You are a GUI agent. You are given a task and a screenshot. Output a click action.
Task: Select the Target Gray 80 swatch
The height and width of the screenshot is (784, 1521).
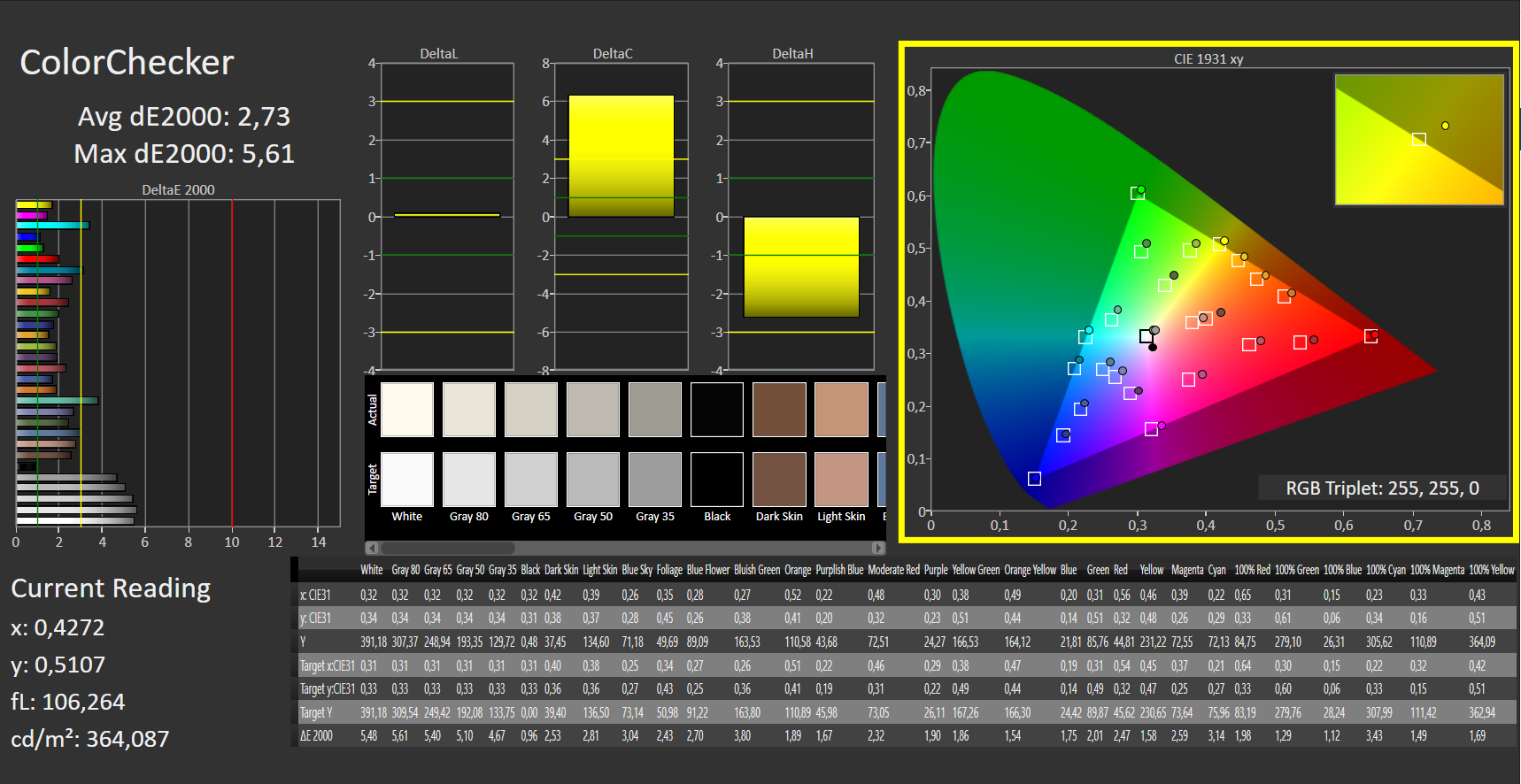pos(469,480)
